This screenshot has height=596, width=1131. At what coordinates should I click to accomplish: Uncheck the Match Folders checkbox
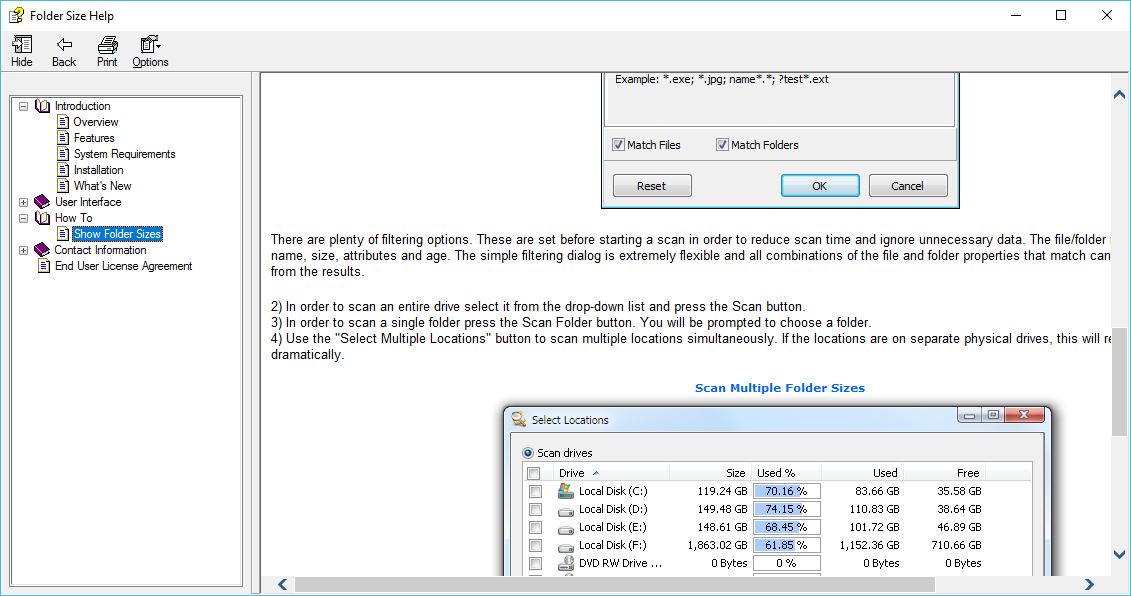pos(721,144)
